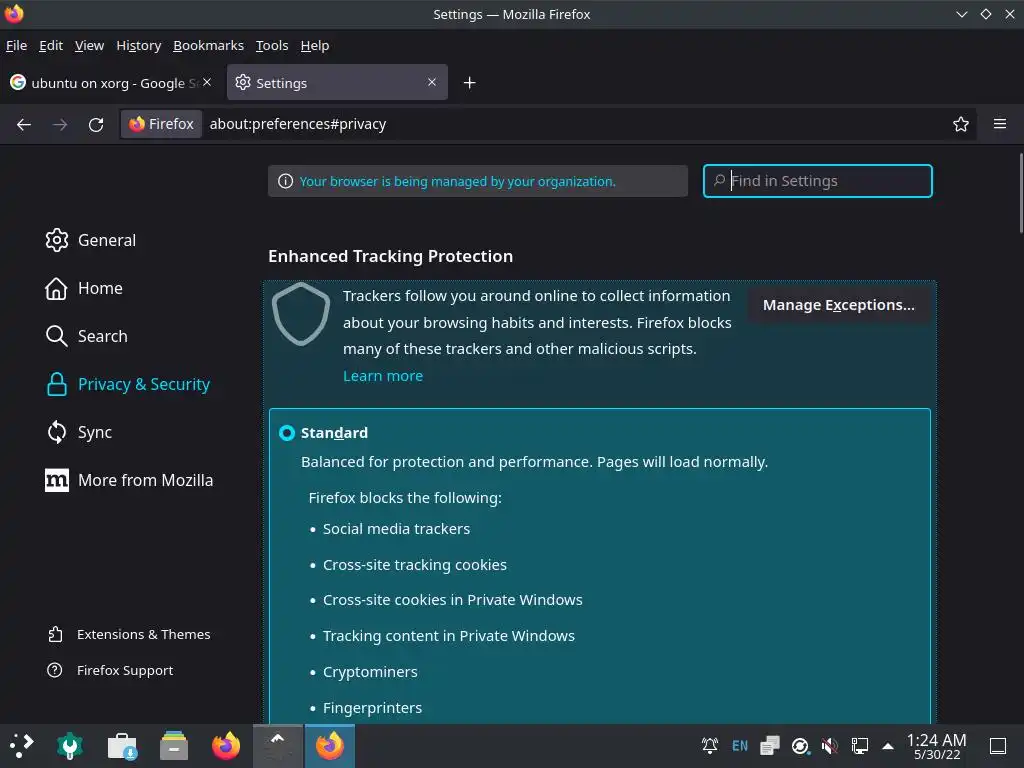This screenshot has height=768, width=1024.
Task: Click the Cross-site tracking cookies list item
Action: tap(415, 565)
